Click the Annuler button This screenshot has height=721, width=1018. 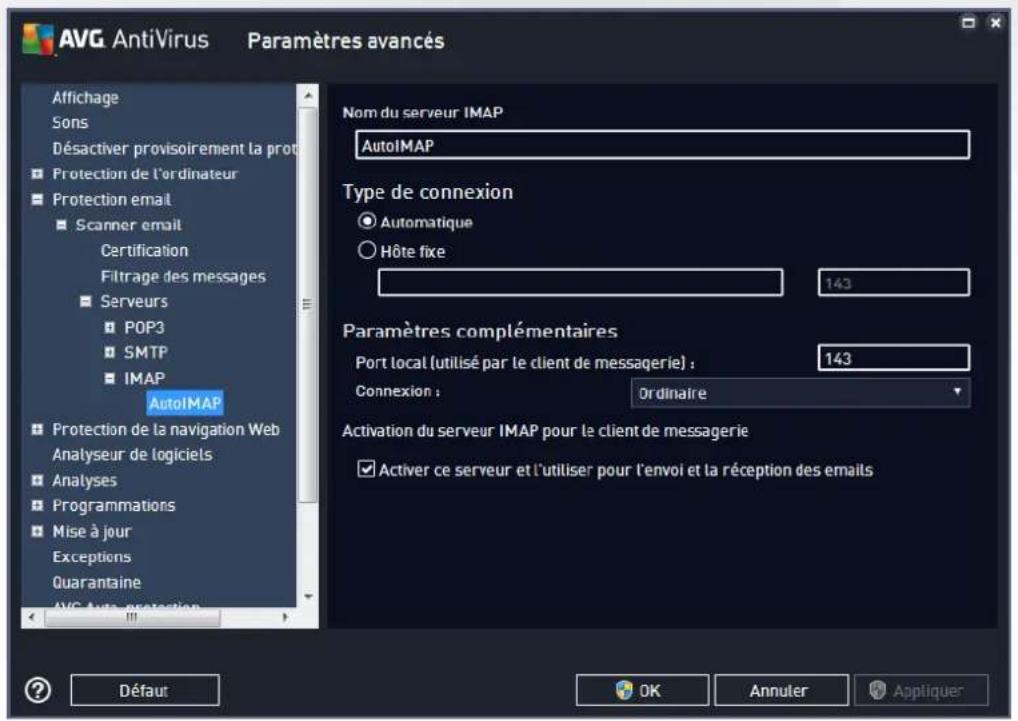pos(781,690)
